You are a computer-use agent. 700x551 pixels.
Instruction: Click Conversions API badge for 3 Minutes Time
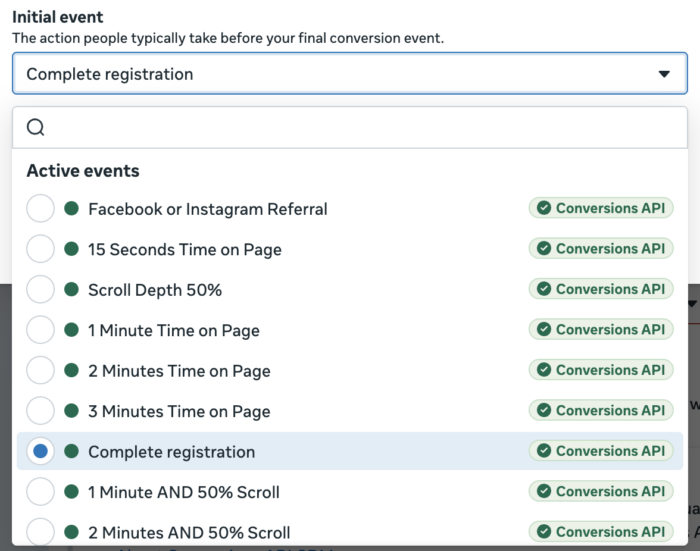click(x=601, y=410)
